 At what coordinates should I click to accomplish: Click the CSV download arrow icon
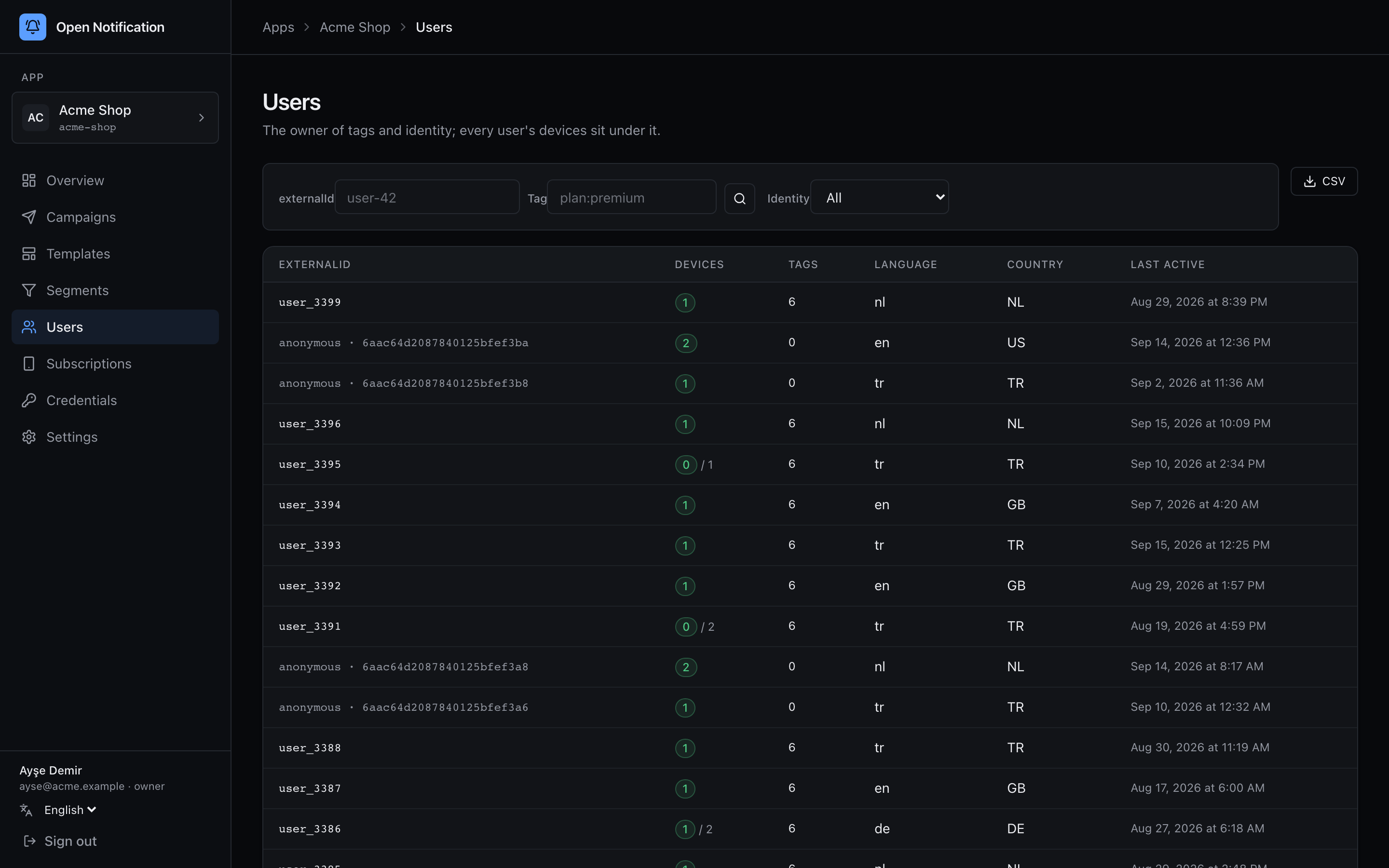1309,181
